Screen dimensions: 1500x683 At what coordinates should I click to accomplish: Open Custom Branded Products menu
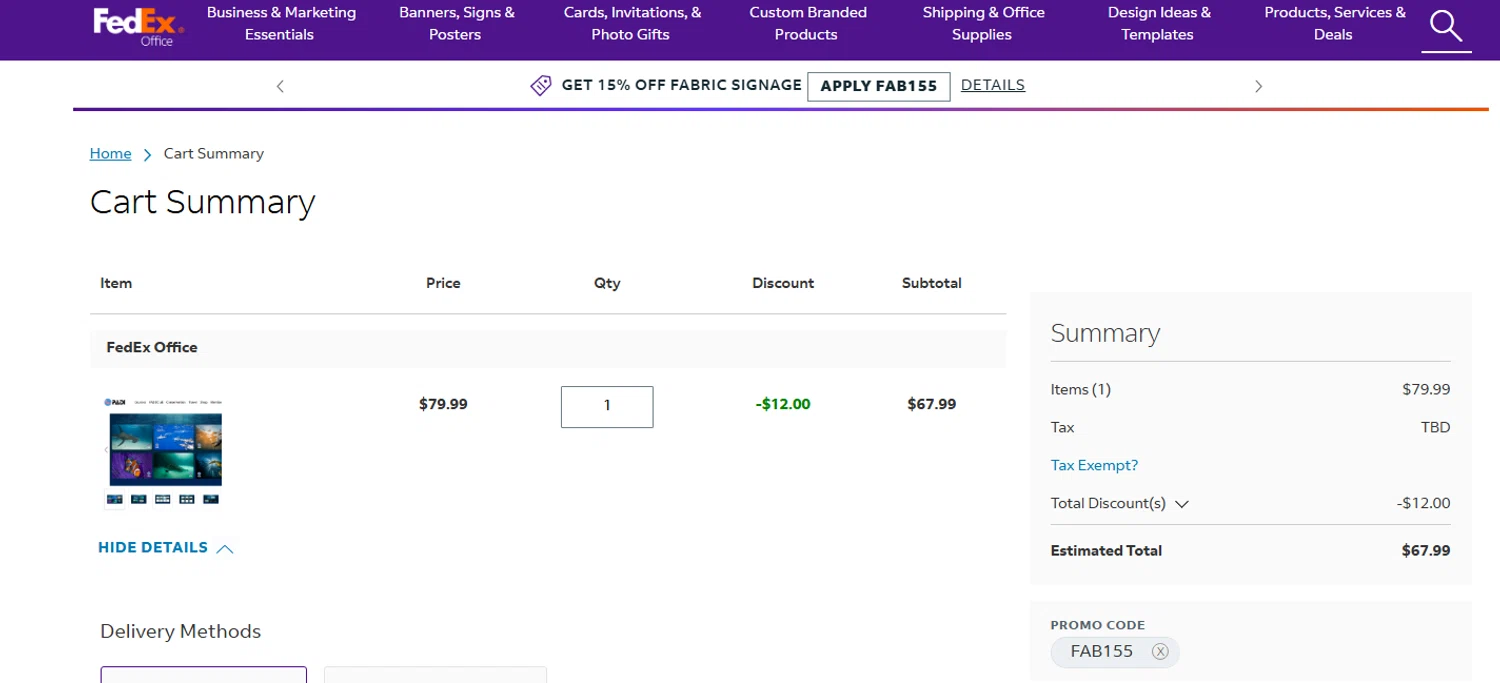[x=807, y=24]
